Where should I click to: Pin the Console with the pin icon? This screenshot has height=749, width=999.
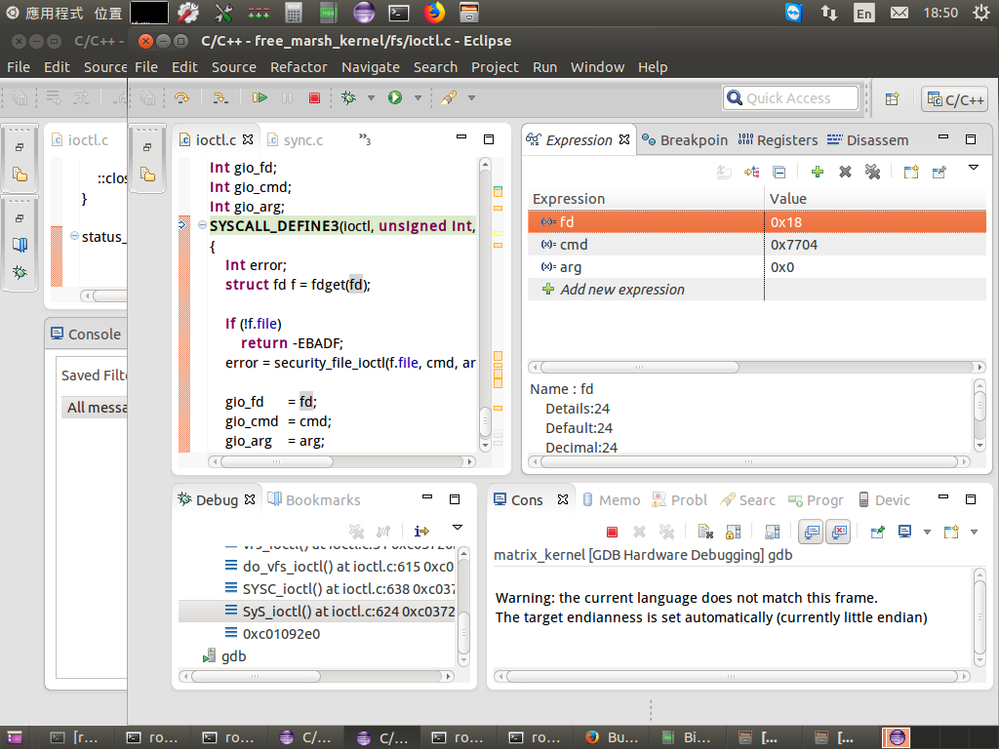pos(877,532)
